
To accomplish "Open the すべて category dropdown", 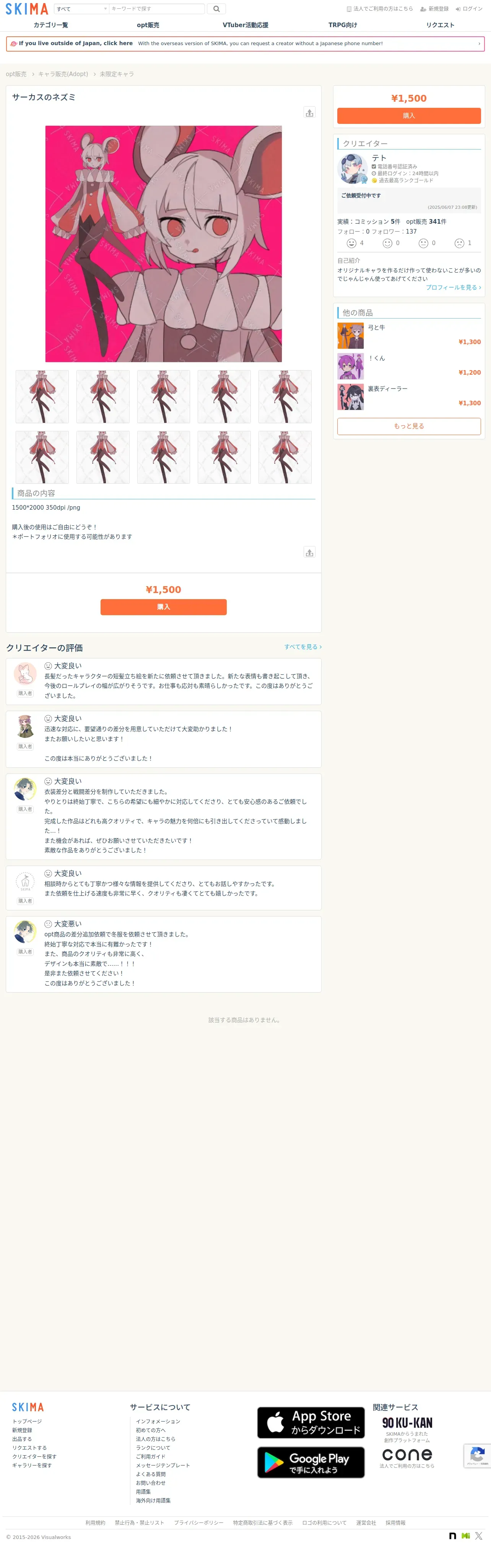I will pyautogui.click(x=81, y=8).
